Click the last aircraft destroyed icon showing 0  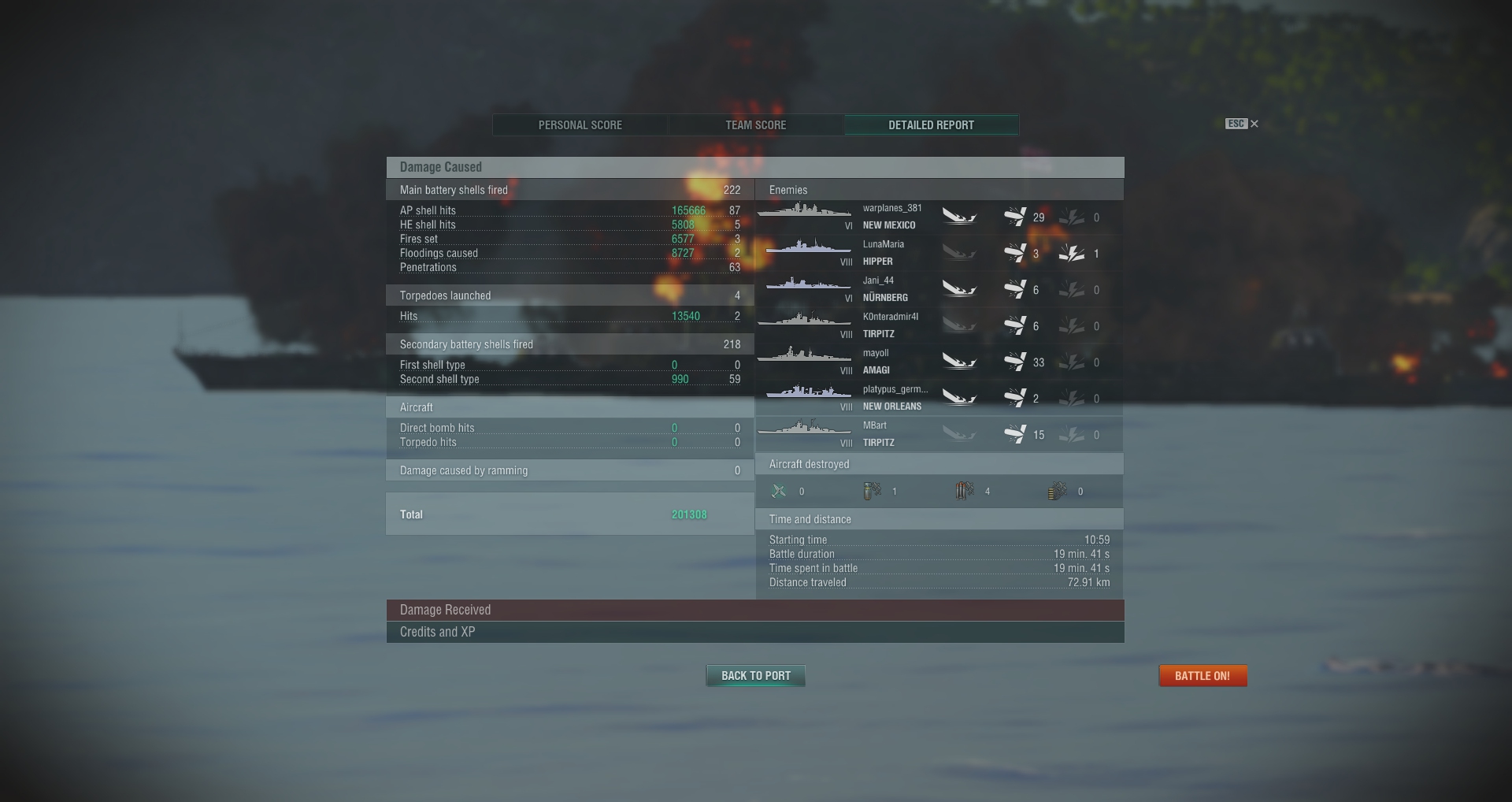point(1058,491)
